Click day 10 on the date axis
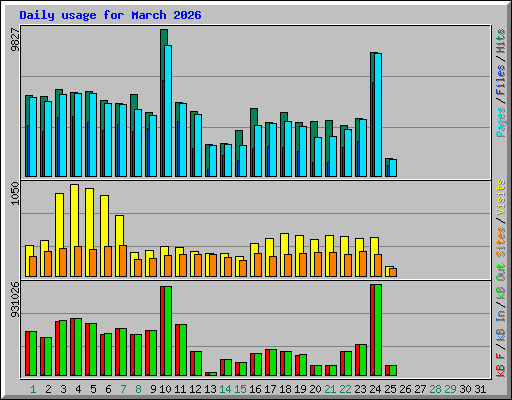The height and width of the screenshot is (400, 512). click(165, 389)
